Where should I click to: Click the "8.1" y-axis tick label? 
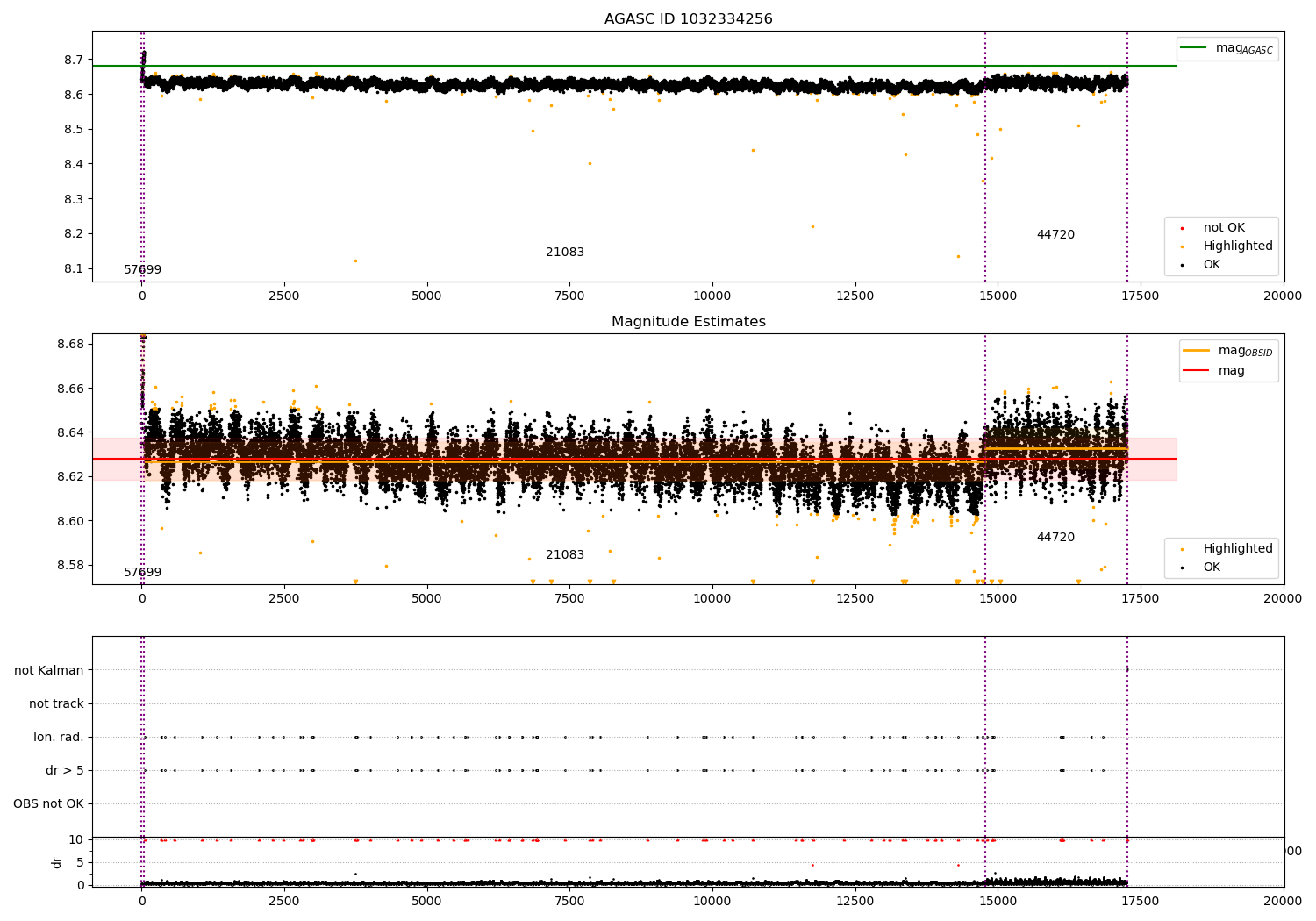click(x=75, y=269)
